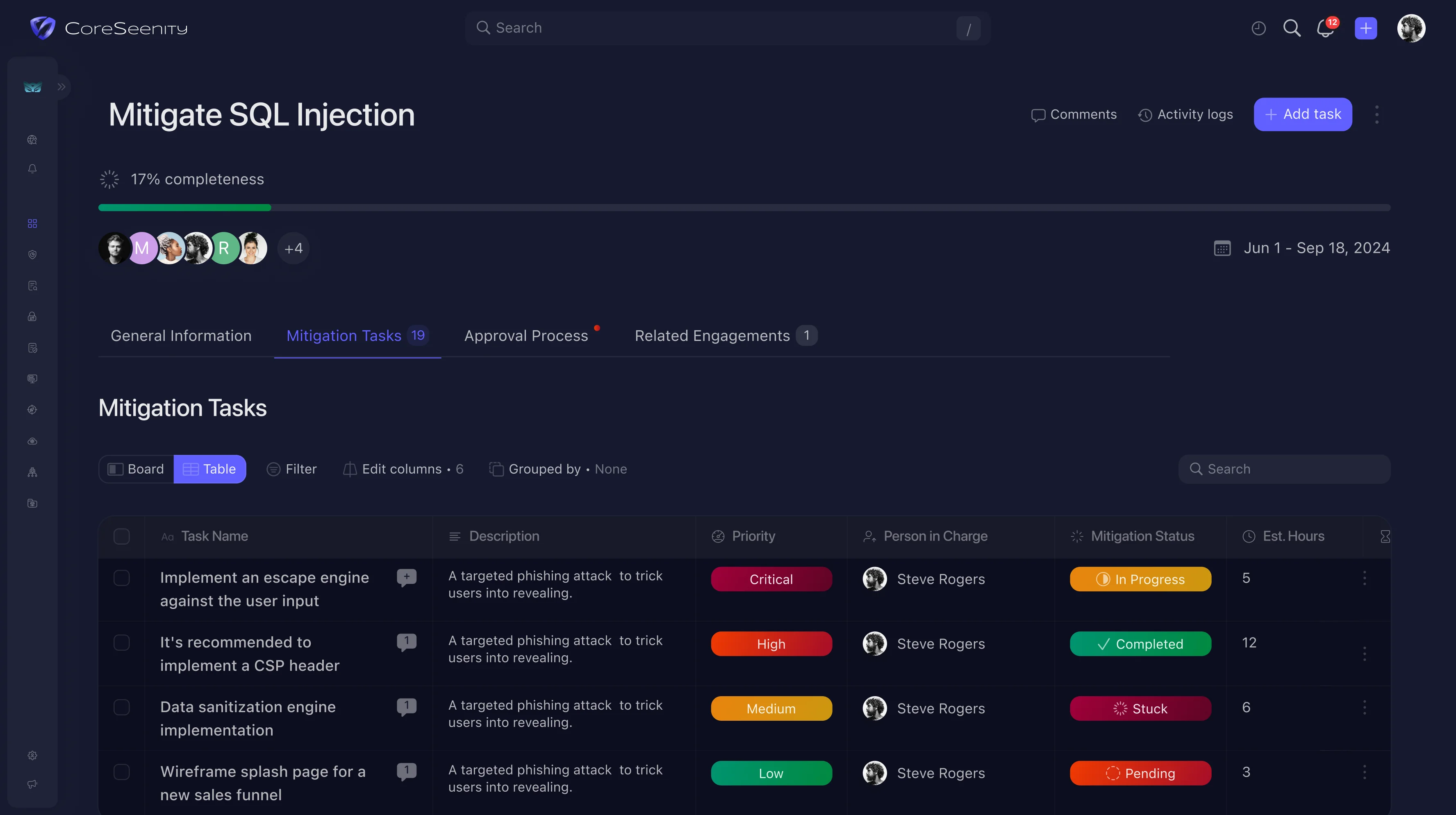Click the Jun 1 - Sep 18, 2024 date range
The image size is (1456, 815).
[x=1316, y=248]
